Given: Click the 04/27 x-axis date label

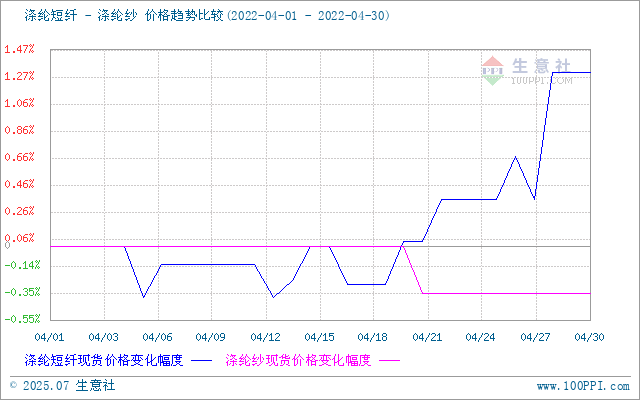Looking at the screenshot, I should click(x=535, y=337).
